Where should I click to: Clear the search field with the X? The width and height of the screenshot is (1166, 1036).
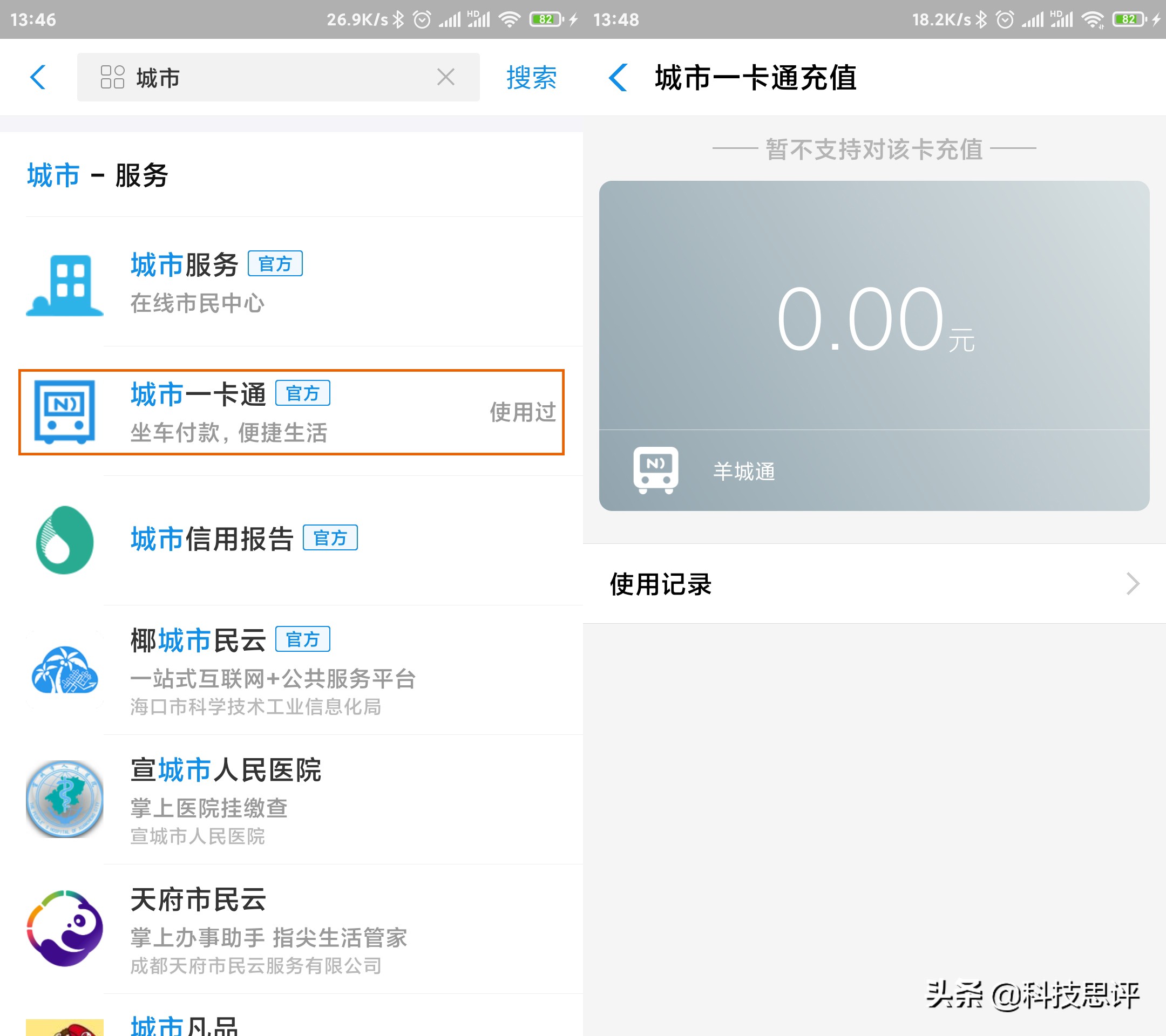pyautogui.click(x=446, y=78)
